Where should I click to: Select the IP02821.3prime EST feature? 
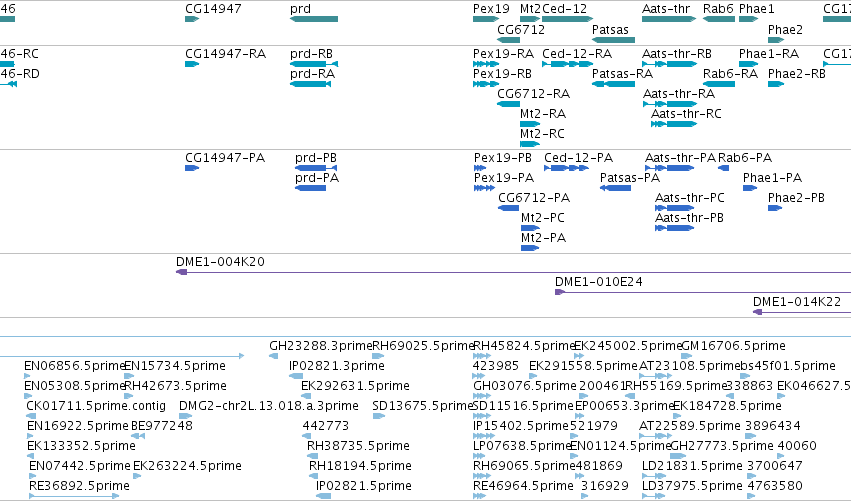296,376
